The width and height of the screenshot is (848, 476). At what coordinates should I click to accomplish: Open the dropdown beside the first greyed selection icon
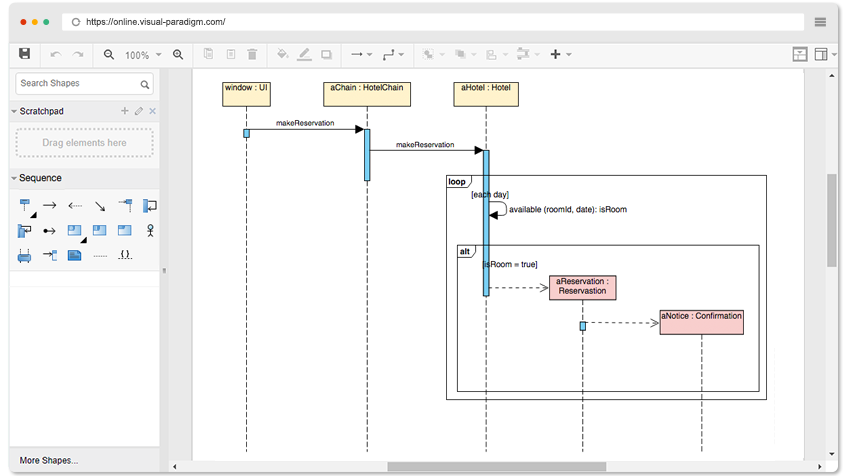coord(442,55)
